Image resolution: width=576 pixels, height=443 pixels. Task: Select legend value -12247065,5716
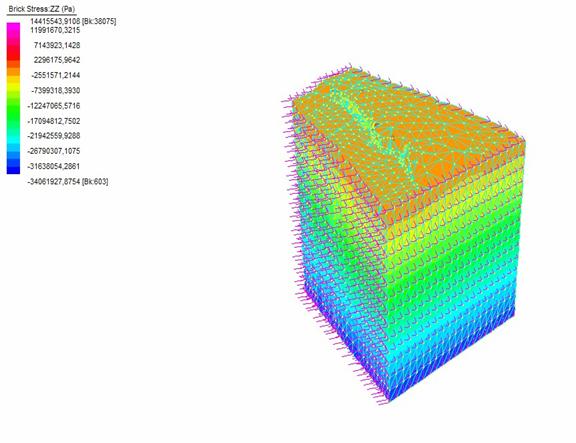pyautogui.click(x=54, y=106)
